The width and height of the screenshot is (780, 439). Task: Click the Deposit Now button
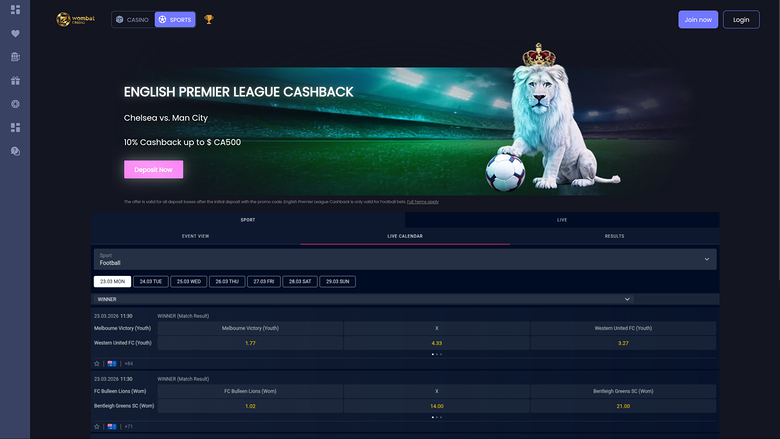[153, 170]
